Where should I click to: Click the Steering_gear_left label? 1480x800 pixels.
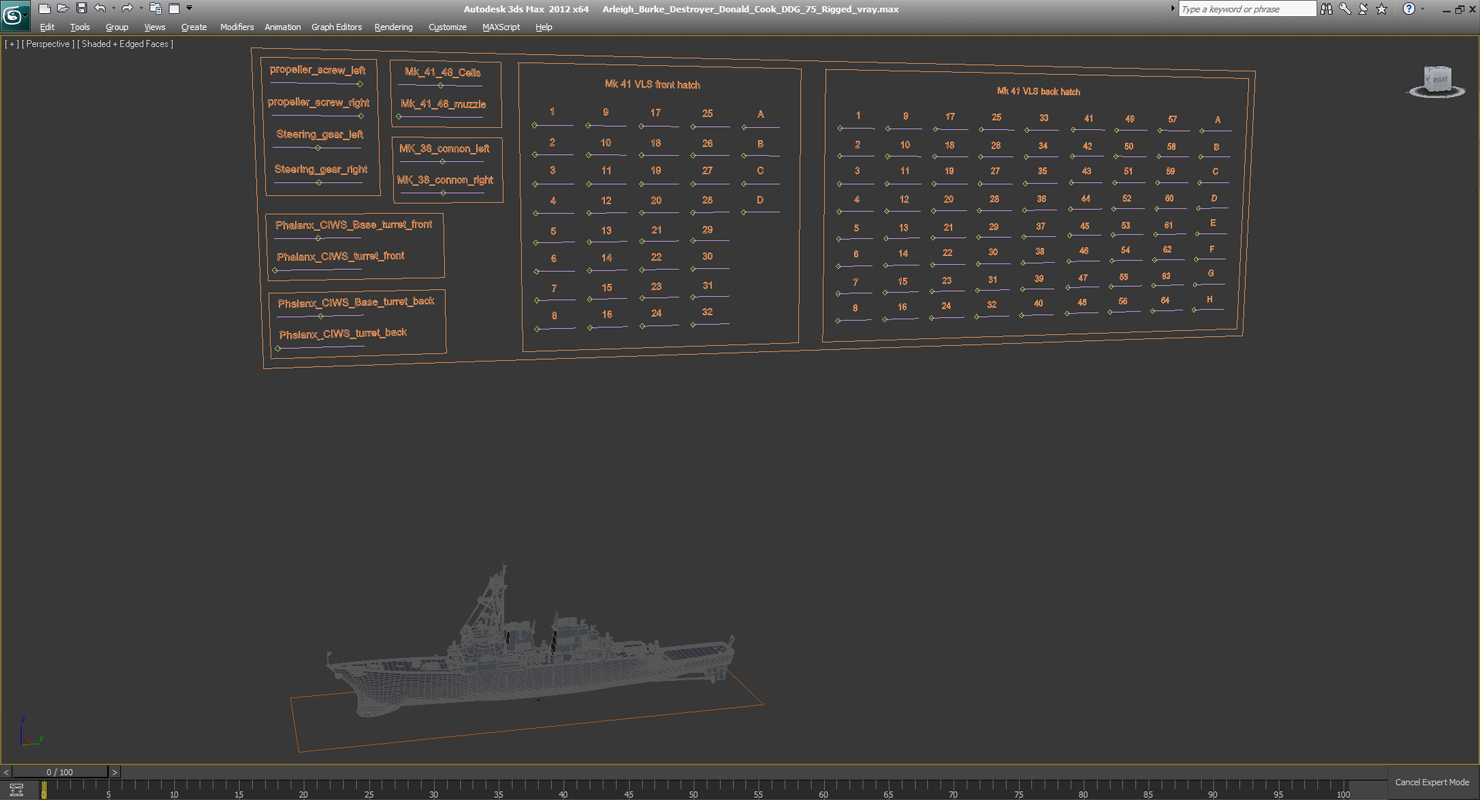click(319, 134)
